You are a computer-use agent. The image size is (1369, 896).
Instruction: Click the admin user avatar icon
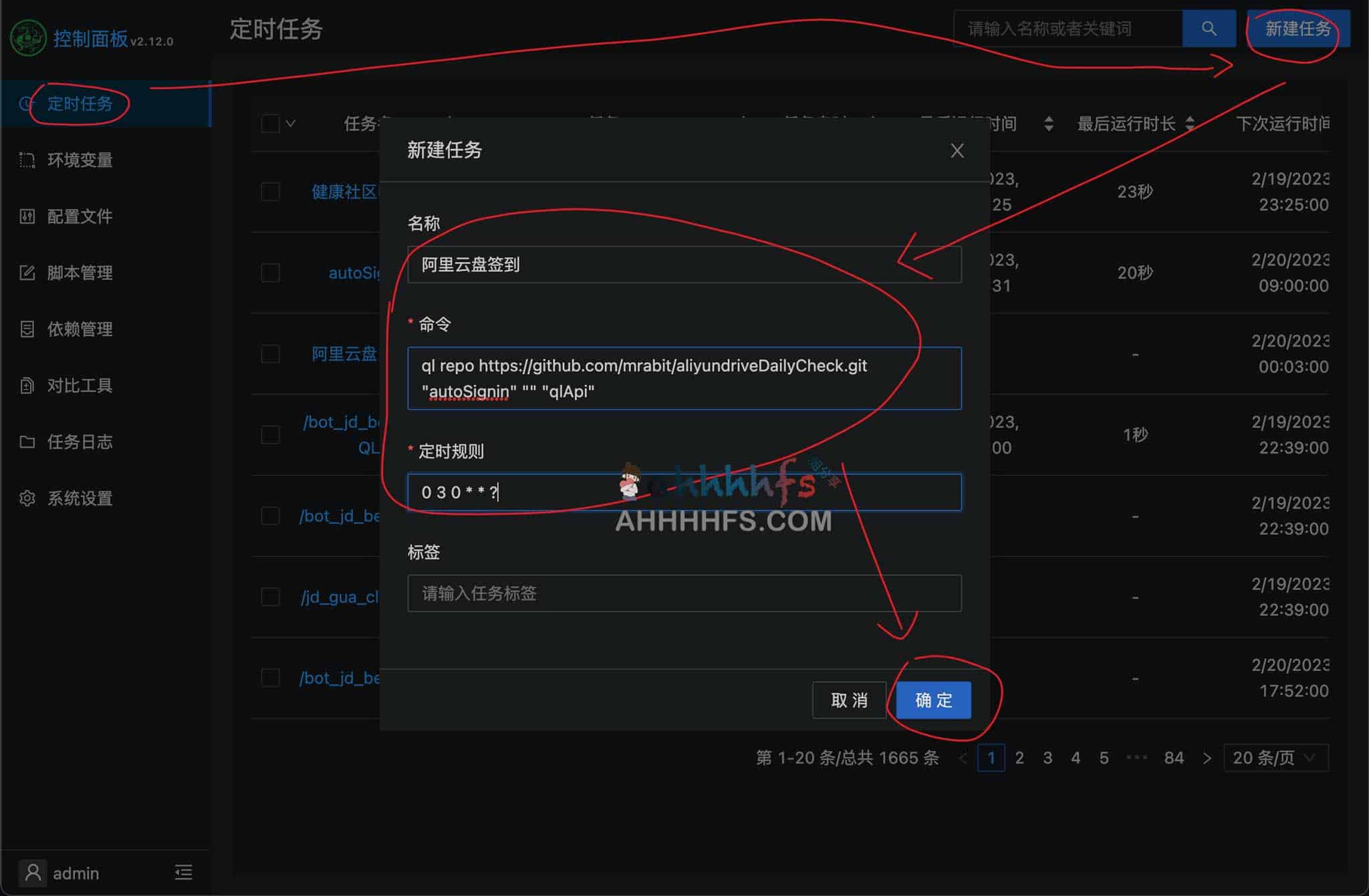pyautogui.click(x=33, y=872)
